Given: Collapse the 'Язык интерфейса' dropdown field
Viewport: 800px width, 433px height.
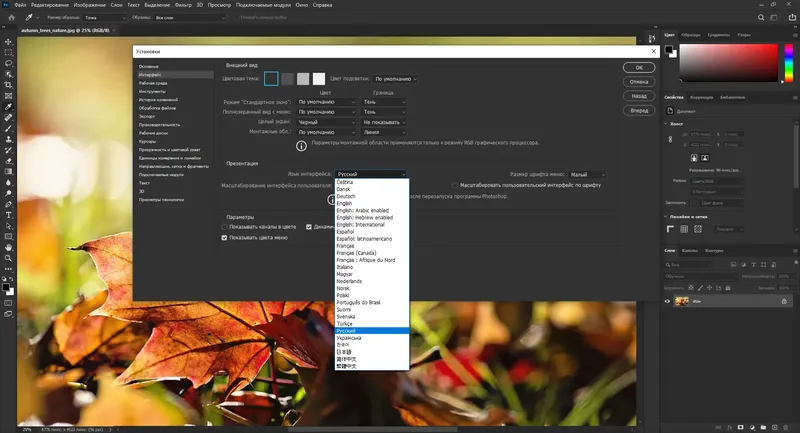Looking at the screenshot, I should click(x=371, y=174).
